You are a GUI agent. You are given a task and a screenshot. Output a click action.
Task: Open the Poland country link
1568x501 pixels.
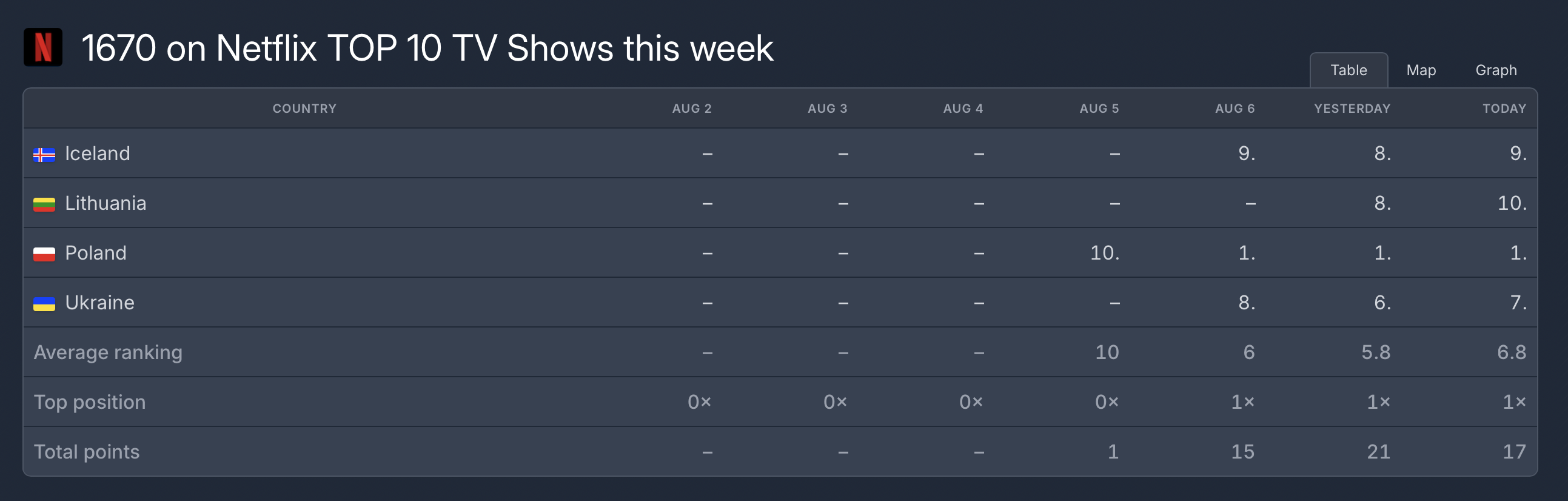pyautogui.click(x=96, y=253)
